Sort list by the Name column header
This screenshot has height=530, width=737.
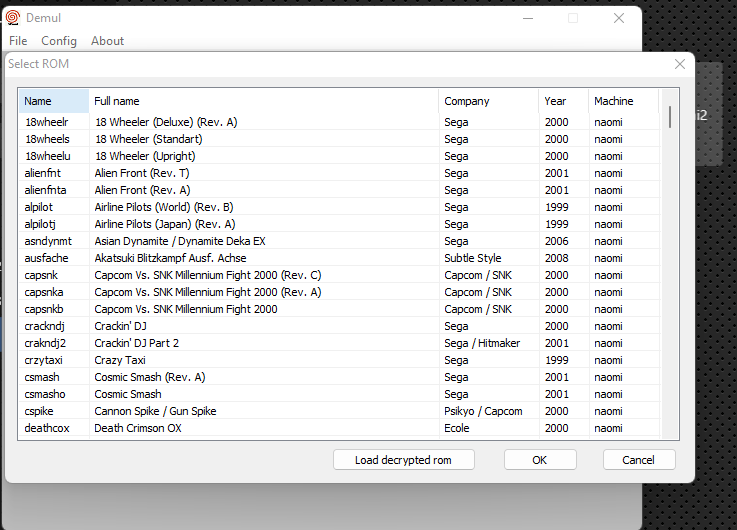point(54,101)
